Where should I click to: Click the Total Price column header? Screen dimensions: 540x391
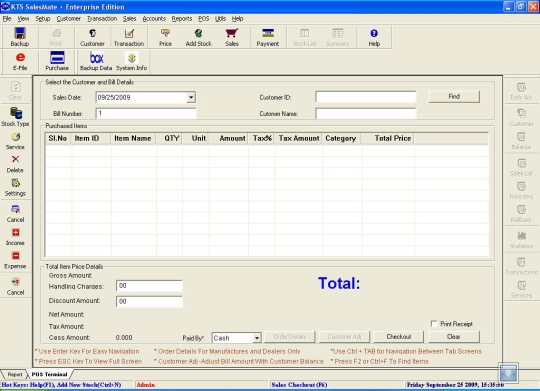tap(388, 138)
